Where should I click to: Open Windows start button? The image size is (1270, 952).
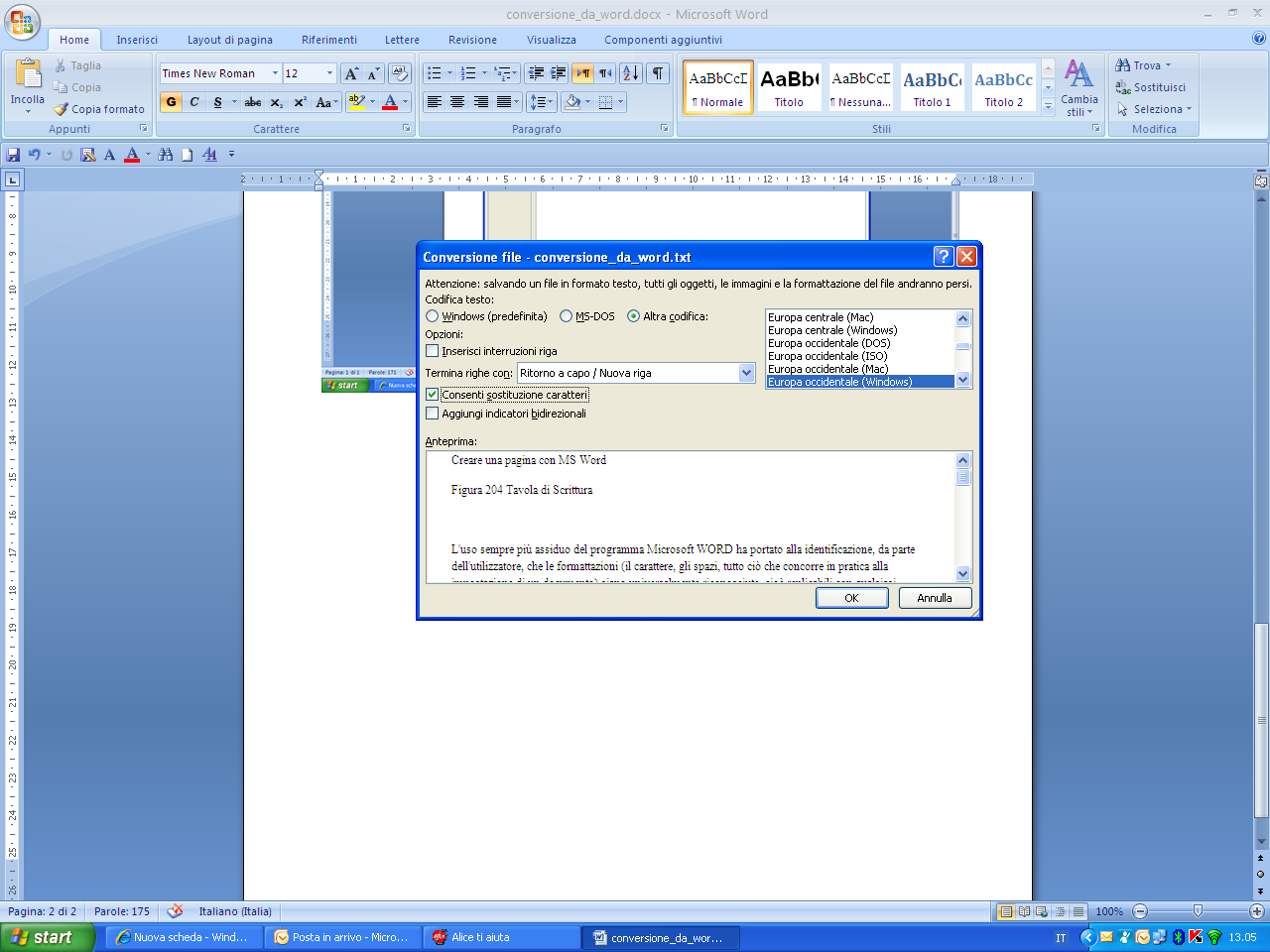[47, 937]
